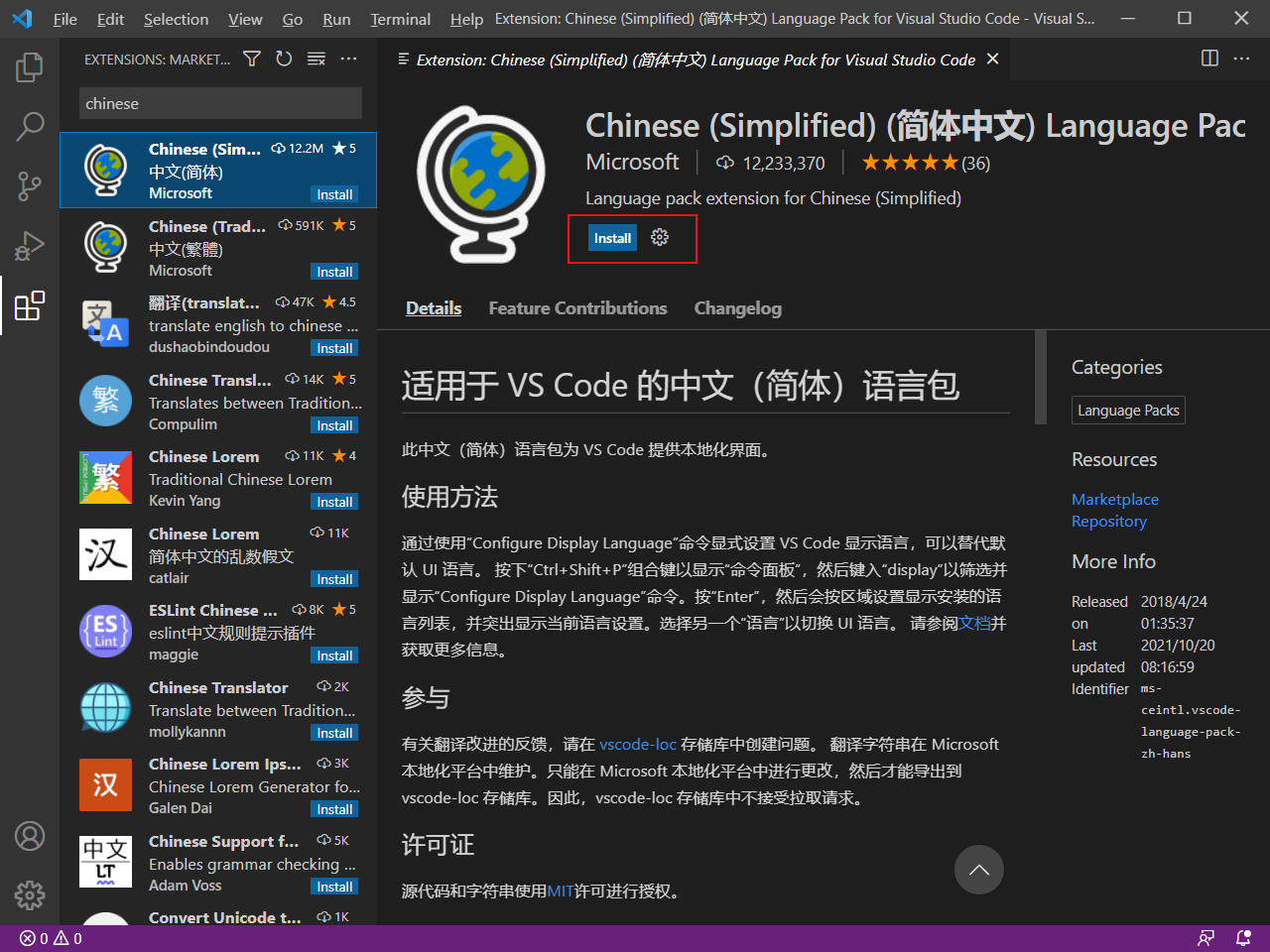Open the Terminal menu
This screenshot has width=1270, height=952.
tap(400, 18)
